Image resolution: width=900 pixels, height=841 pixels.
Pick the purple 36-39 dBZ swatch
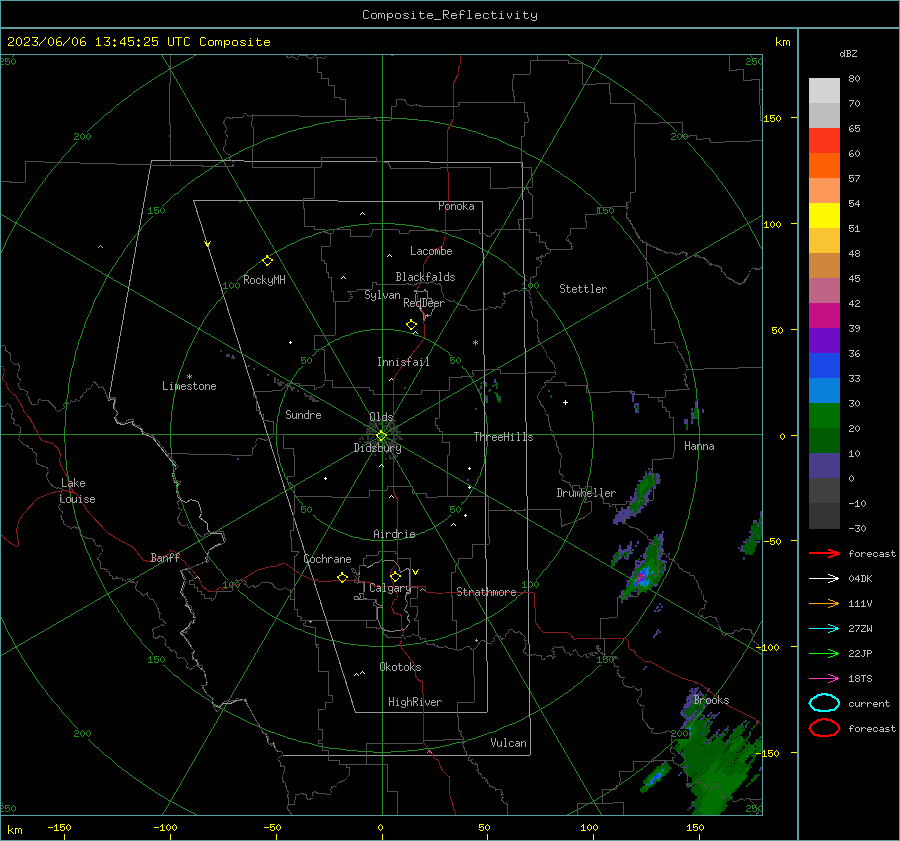click(824, 340)
